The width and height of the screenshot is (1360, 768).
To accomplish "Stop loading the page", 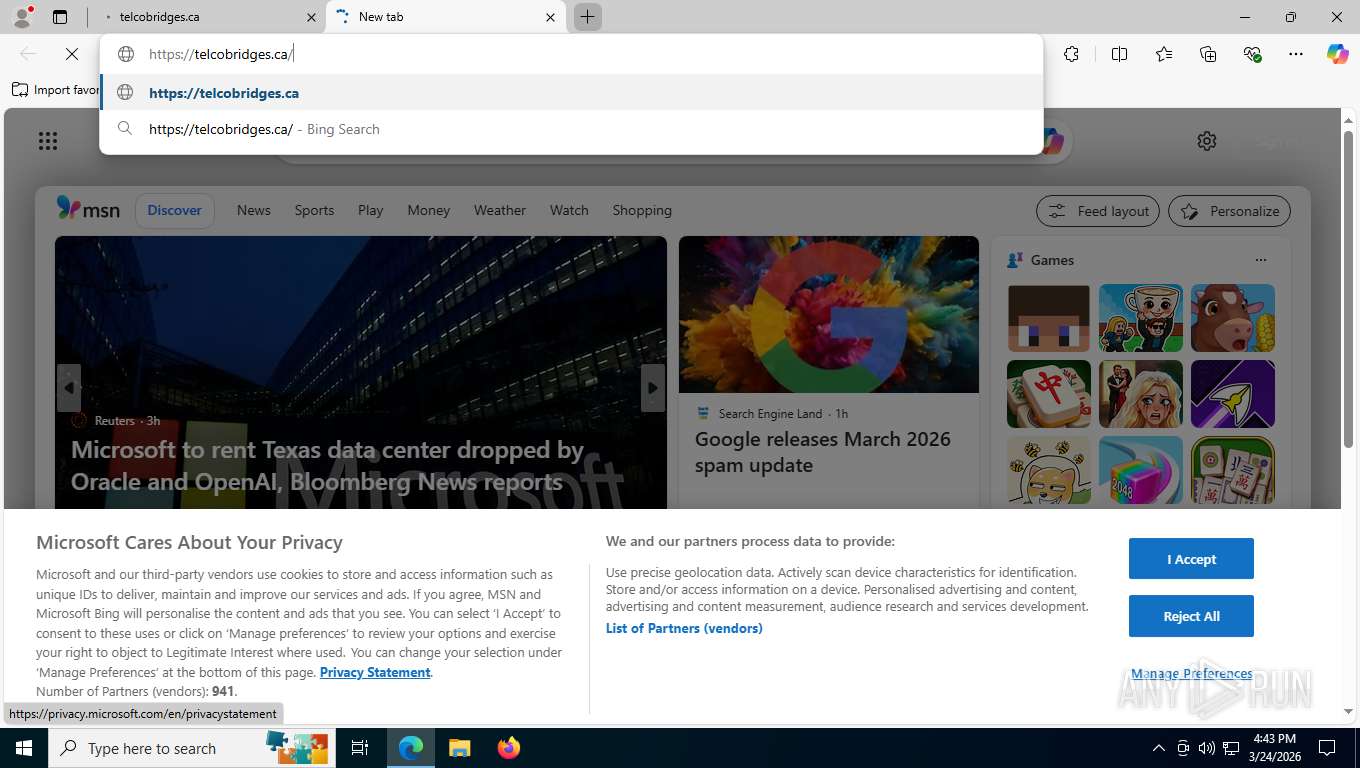I will (71, 54).
